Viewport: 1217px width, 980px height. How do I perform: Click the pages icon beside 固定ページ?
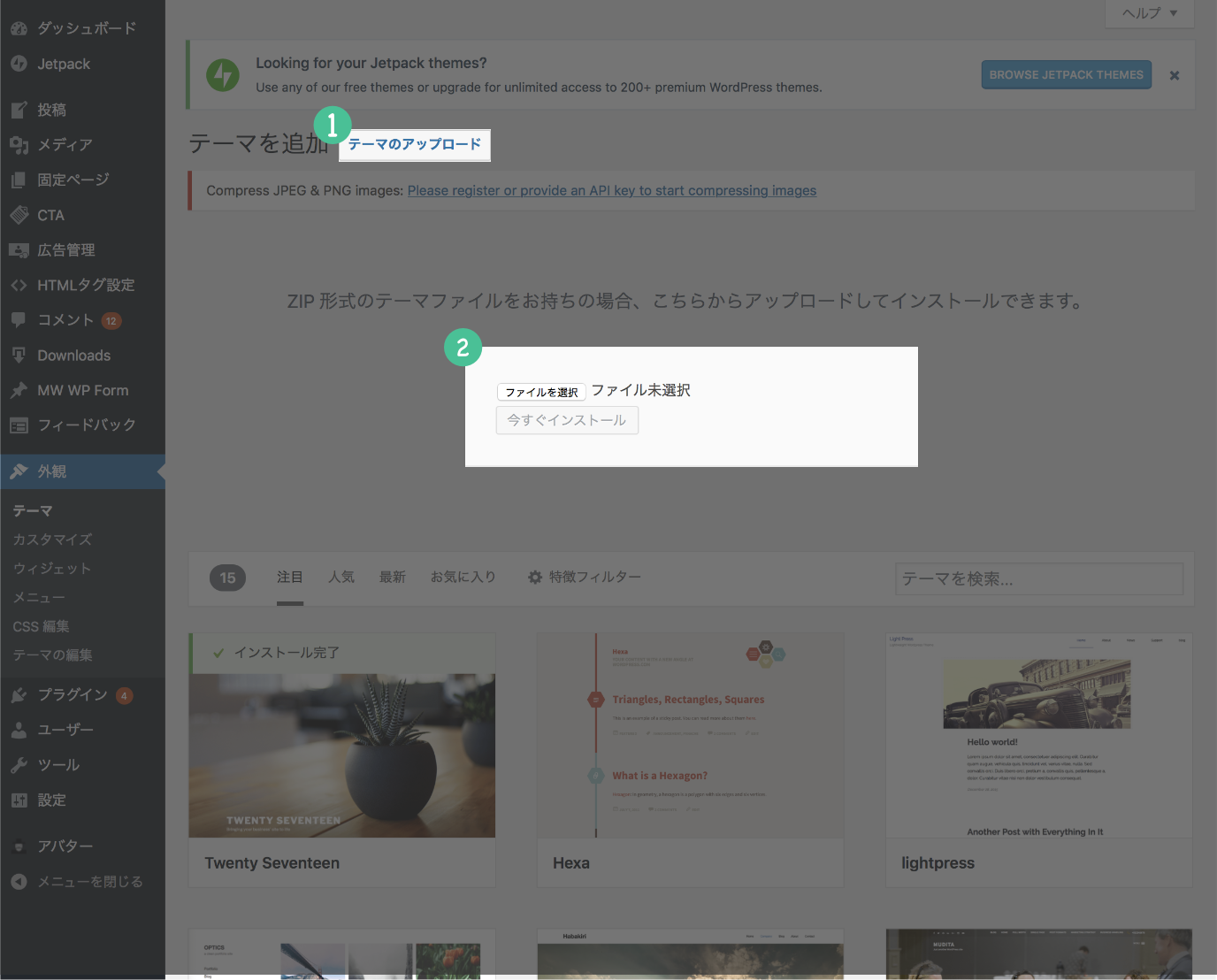(19, 180)
